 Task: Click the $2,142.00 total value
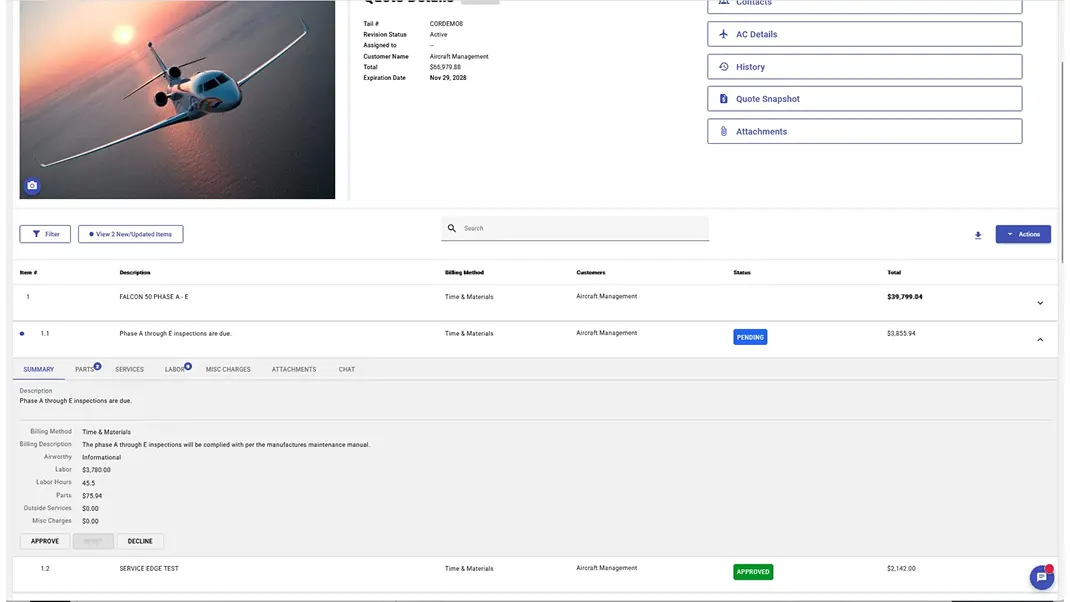[x=901, y=569]
